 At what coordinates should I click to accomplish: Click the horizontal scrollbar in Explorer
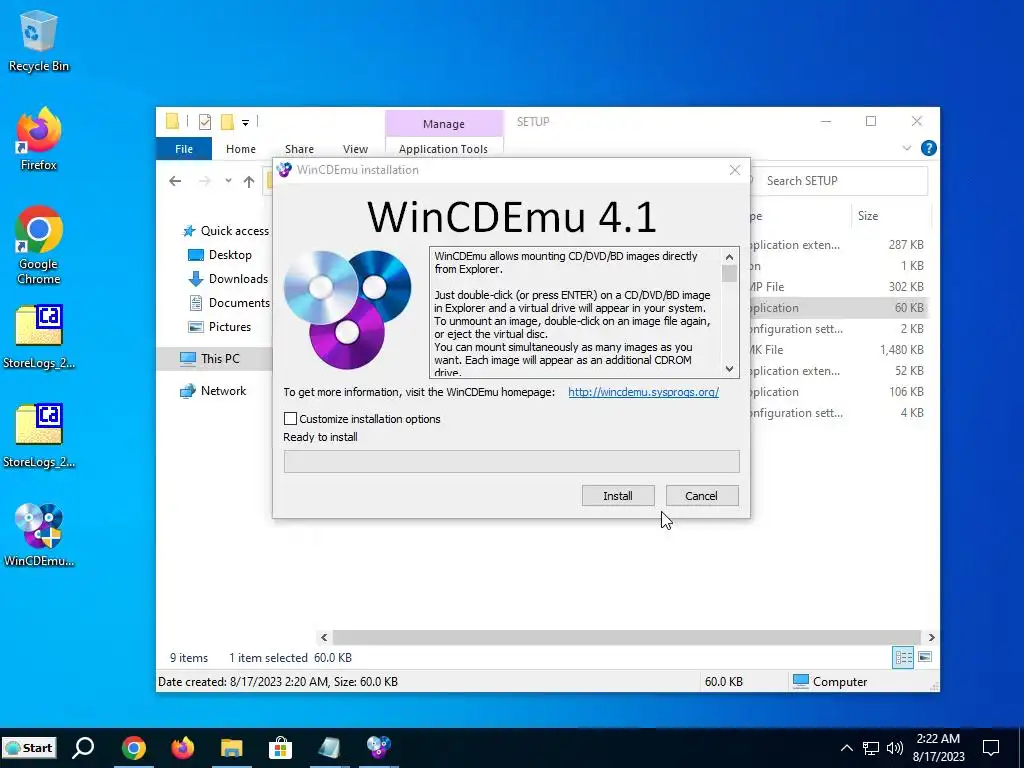(626, 637)
